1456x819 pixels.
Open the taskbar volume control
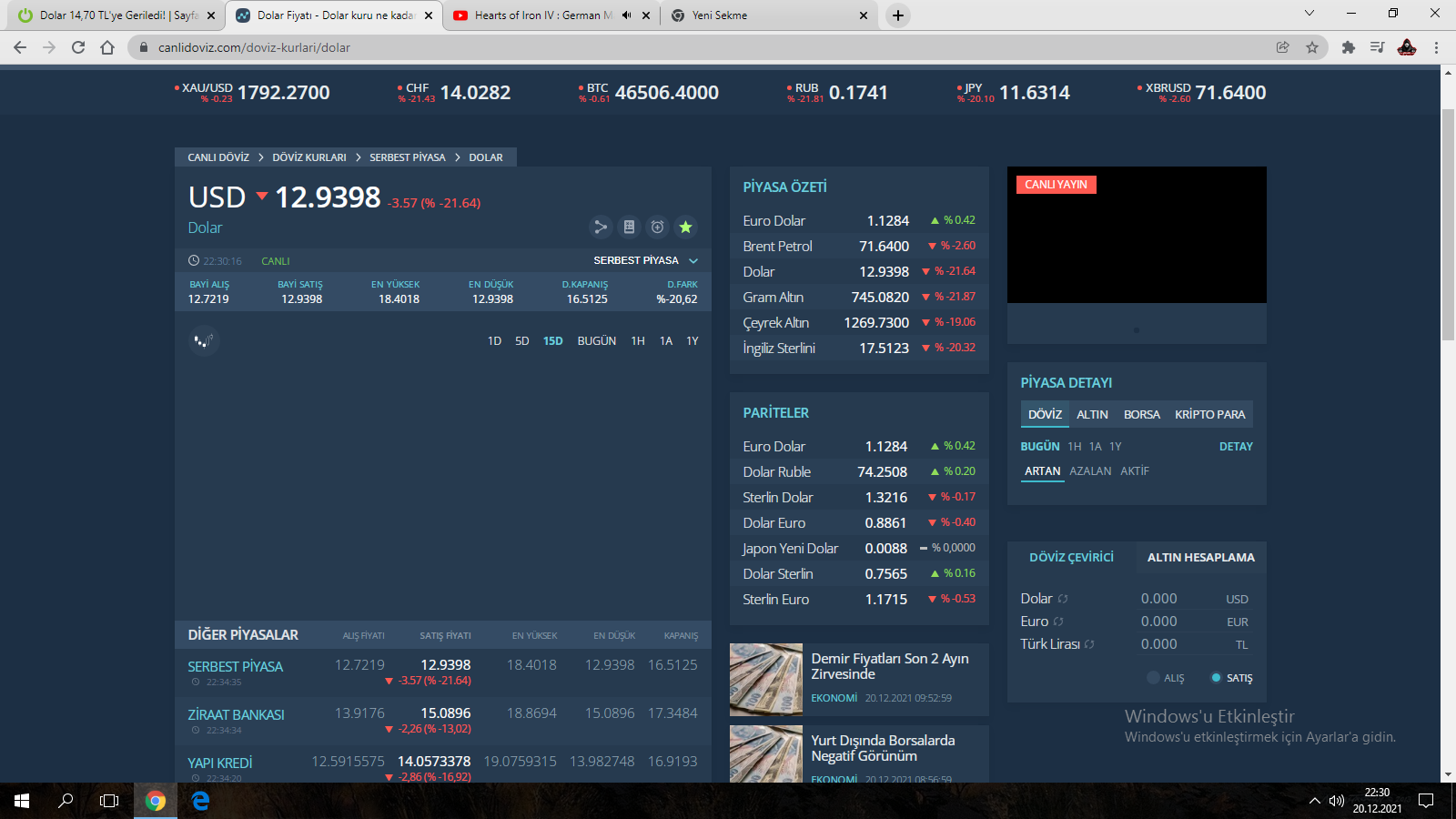[1337, 801]
